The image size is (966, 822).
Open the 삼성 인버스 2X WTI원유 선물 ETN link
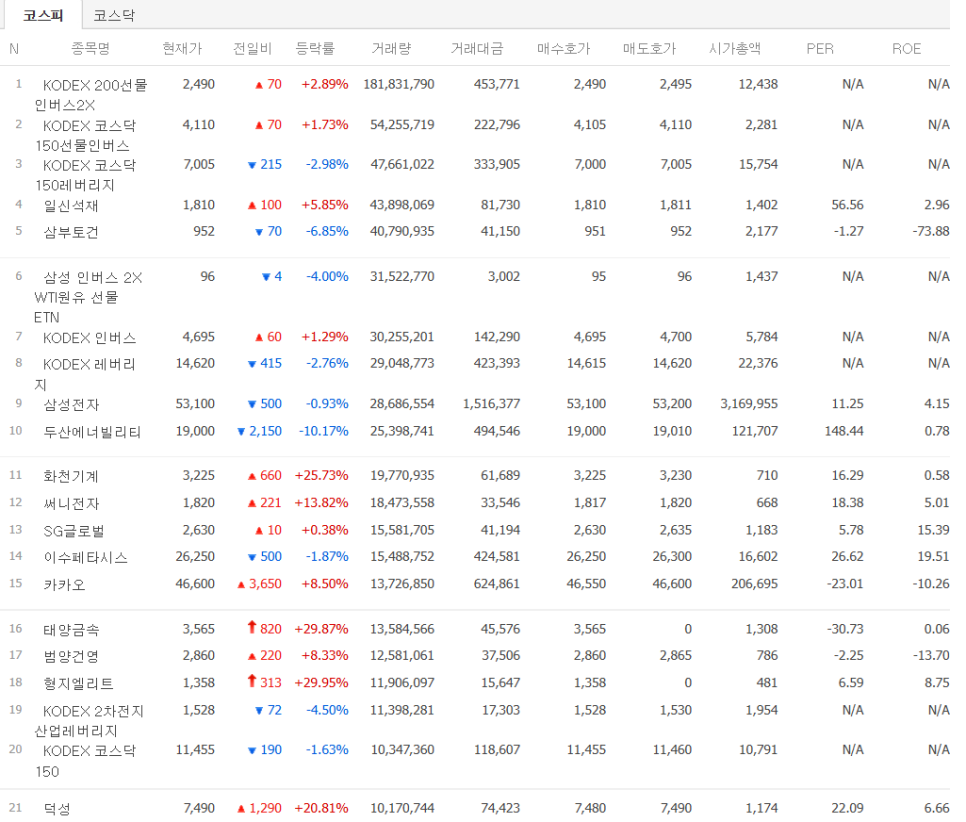(88, 297)
